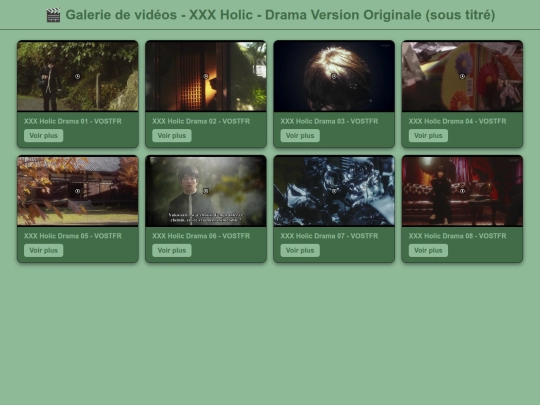Click the play icon on Drama 08 thumbnail

coord(462,191)
